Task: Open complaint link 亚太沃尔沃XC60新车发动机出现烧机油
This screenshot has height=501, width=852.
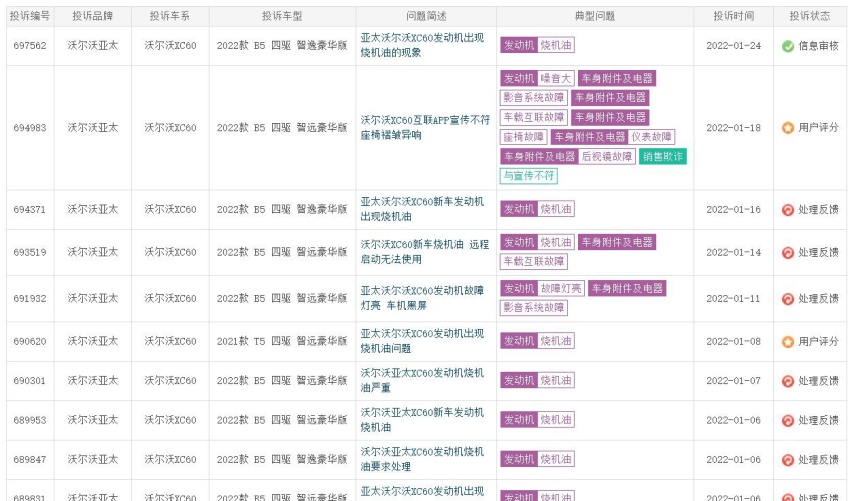Action: pos(422,209)
